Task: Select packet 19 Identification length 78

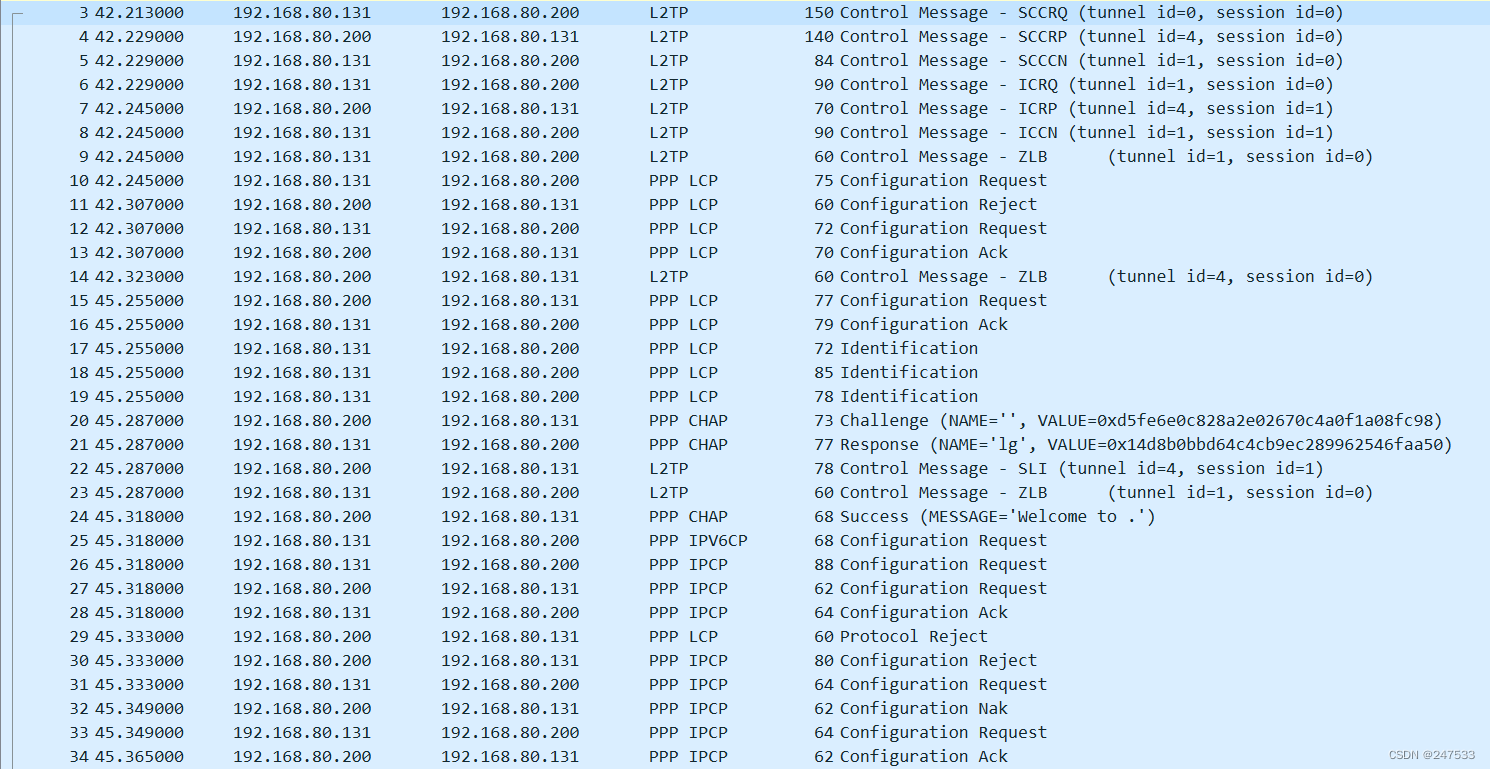Action: [745, 397]
